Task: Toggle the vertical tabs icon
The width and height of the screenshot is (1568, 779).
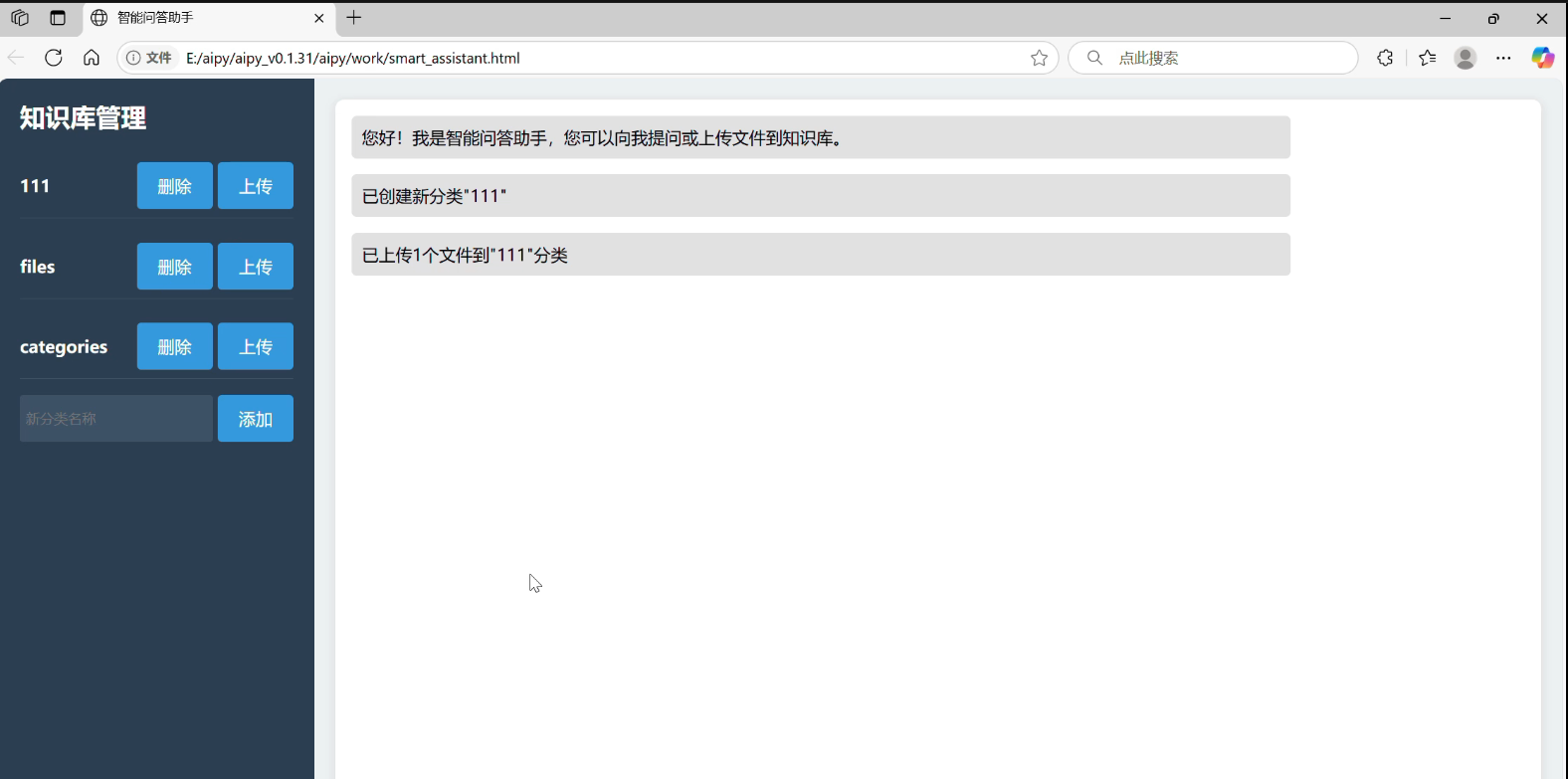Action: (58, 18)
